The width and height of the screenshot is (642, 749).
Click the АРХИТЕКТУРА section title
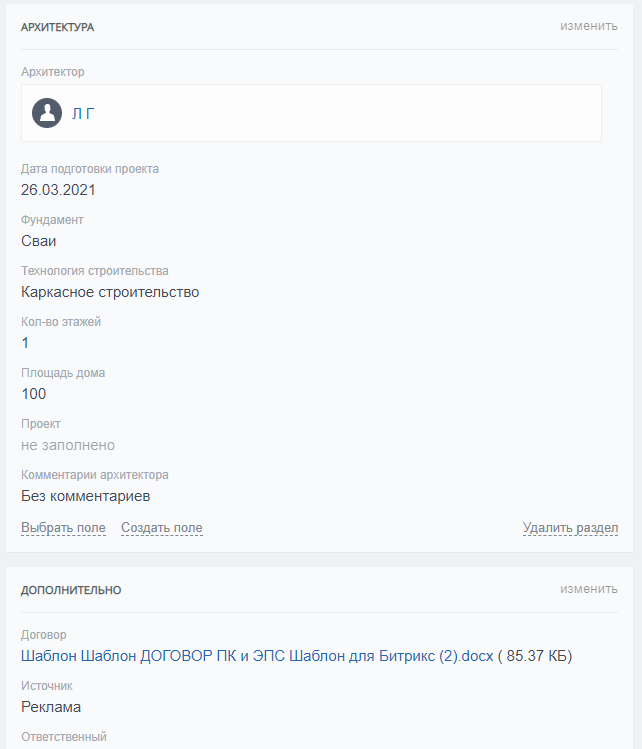pyautogui.click(x=57, y=27)
